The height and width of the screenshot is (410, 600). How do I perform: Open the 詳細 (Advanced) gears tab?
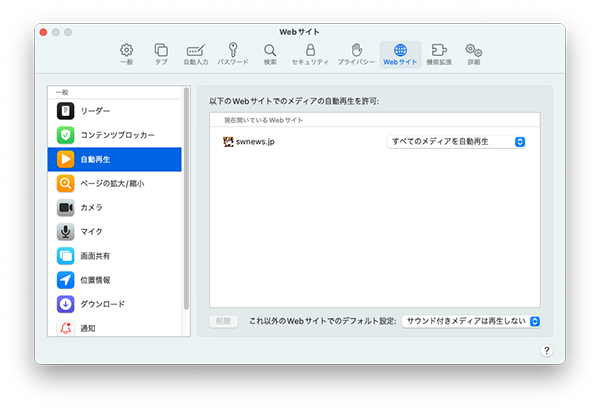[473, 53]
